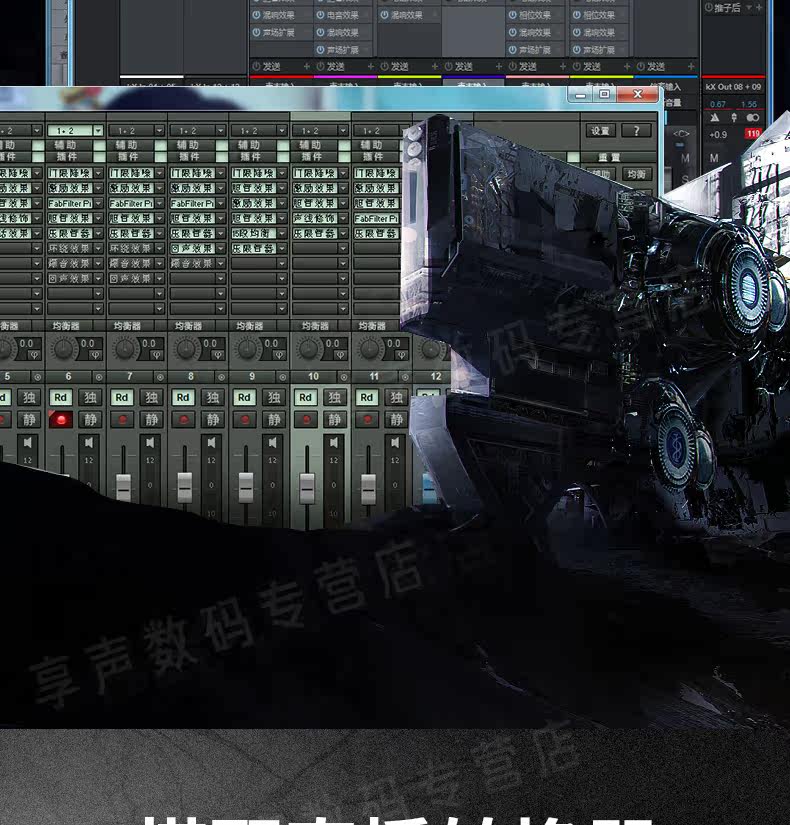Arm record on mixer channel 10
790x825 pixels.
click(306, 420)
